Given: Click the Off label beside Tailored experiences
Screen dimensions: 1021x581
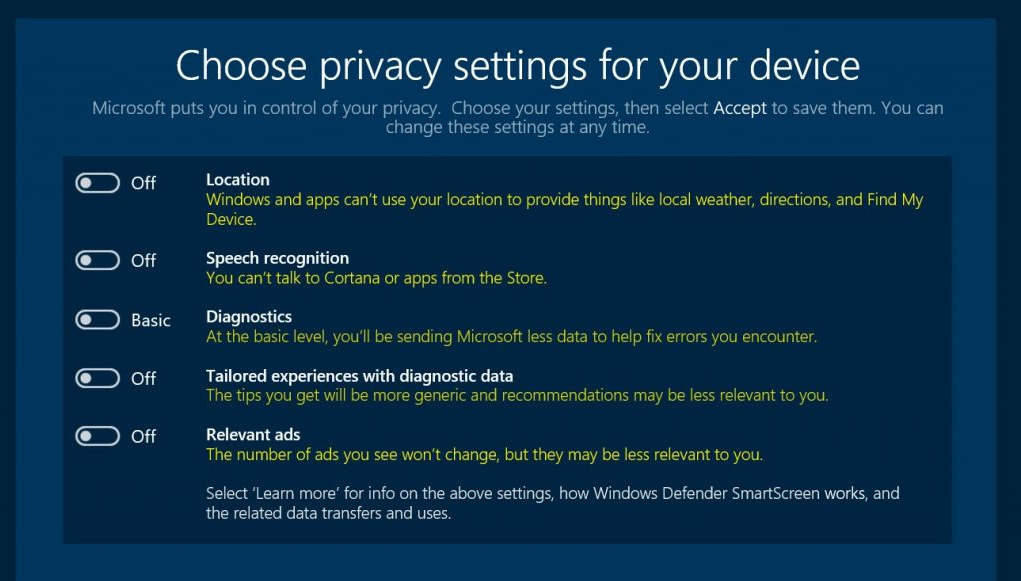Looking at the screenshot, I should click(144, 378).
